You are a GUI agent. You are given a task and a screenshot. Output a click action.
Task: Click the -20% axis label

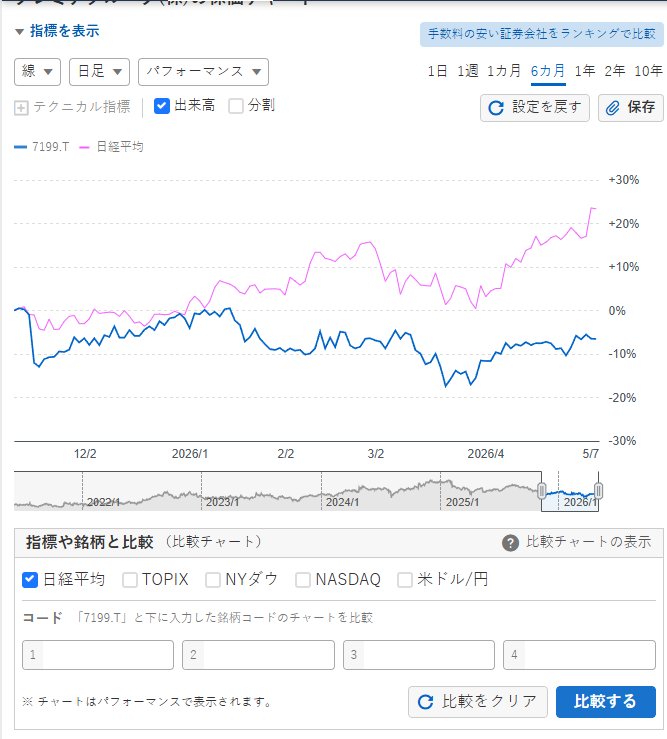[622, 398]
